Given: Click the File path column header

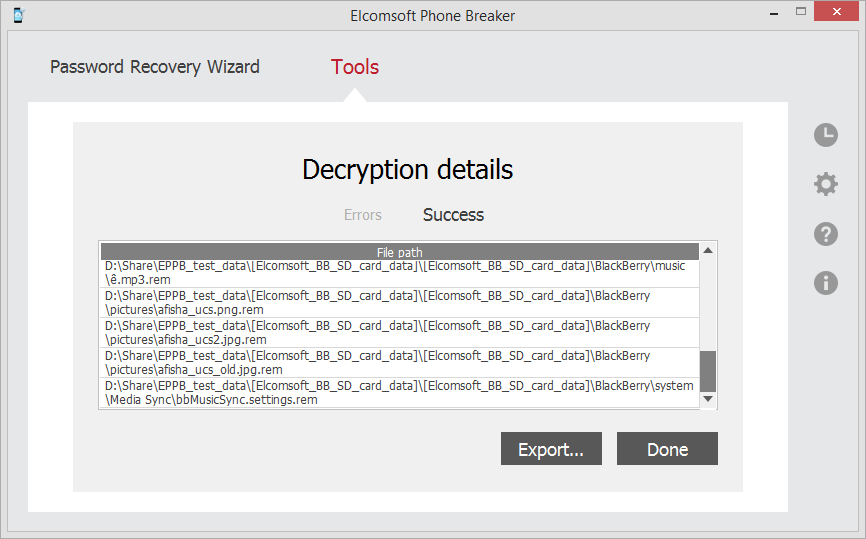Looking at the screenshot, I should point(399,252).
